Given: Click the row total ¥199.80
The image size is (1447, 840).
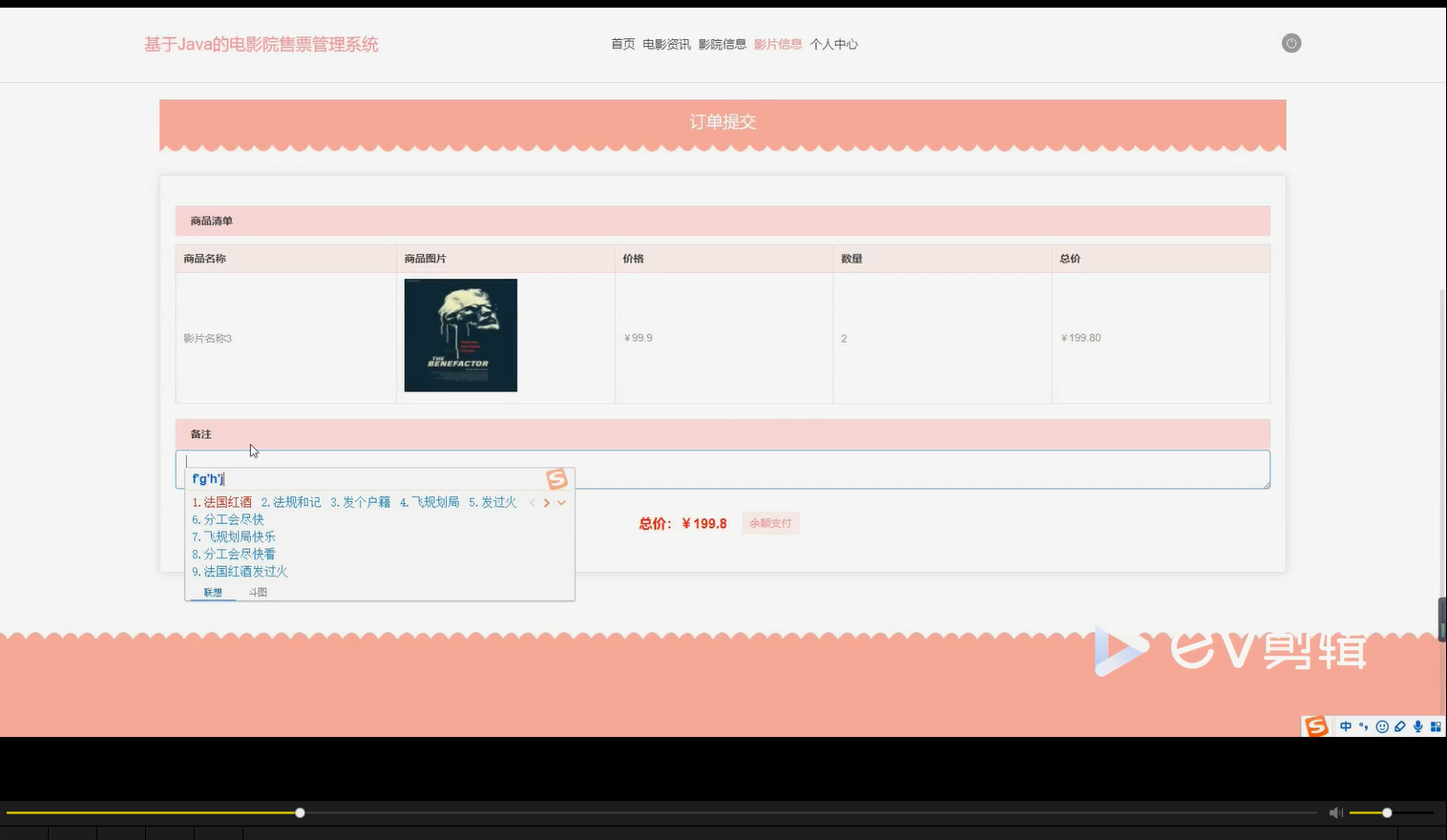Looking at the screenshot, I should point(1080,338).
